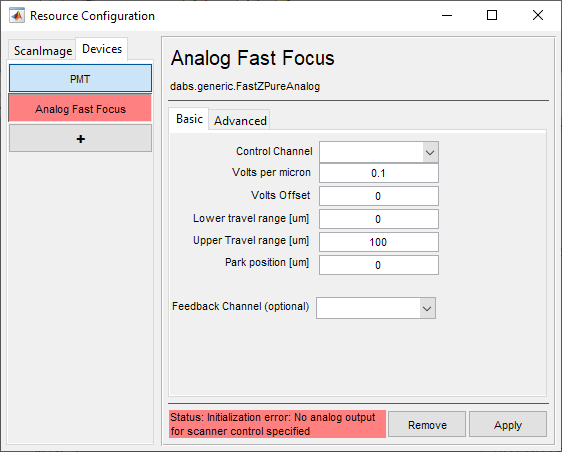Switch to the ScanImage tab
562x452 pixels.
click(x=43, y=51)
